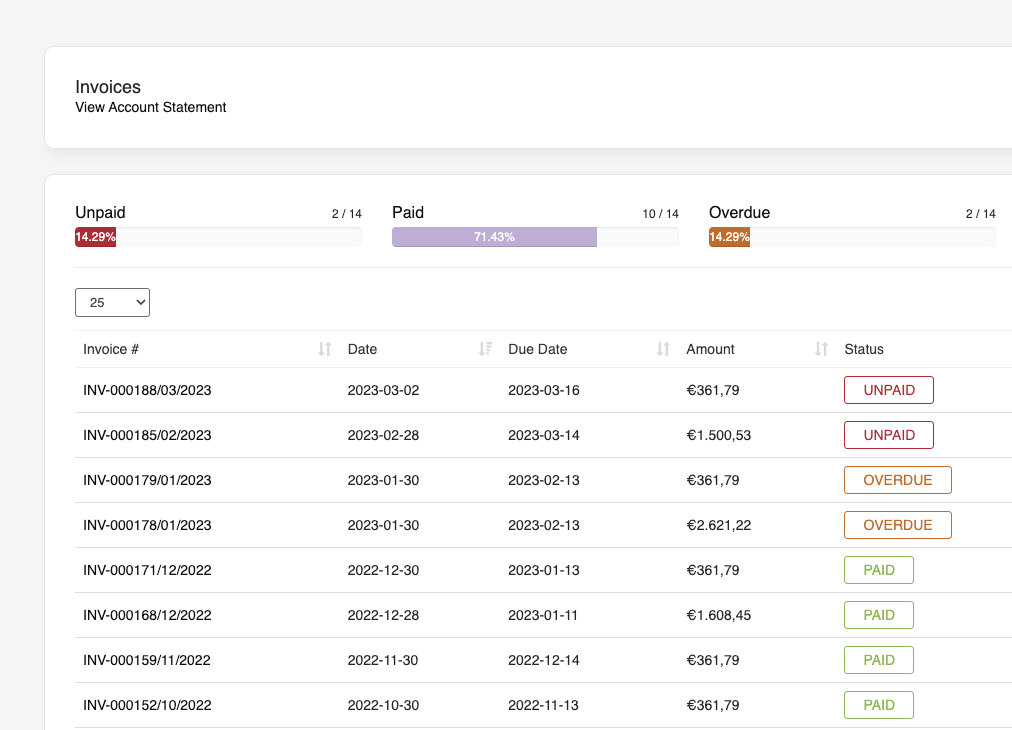Click the date 2023-02-28

[383, 435]
